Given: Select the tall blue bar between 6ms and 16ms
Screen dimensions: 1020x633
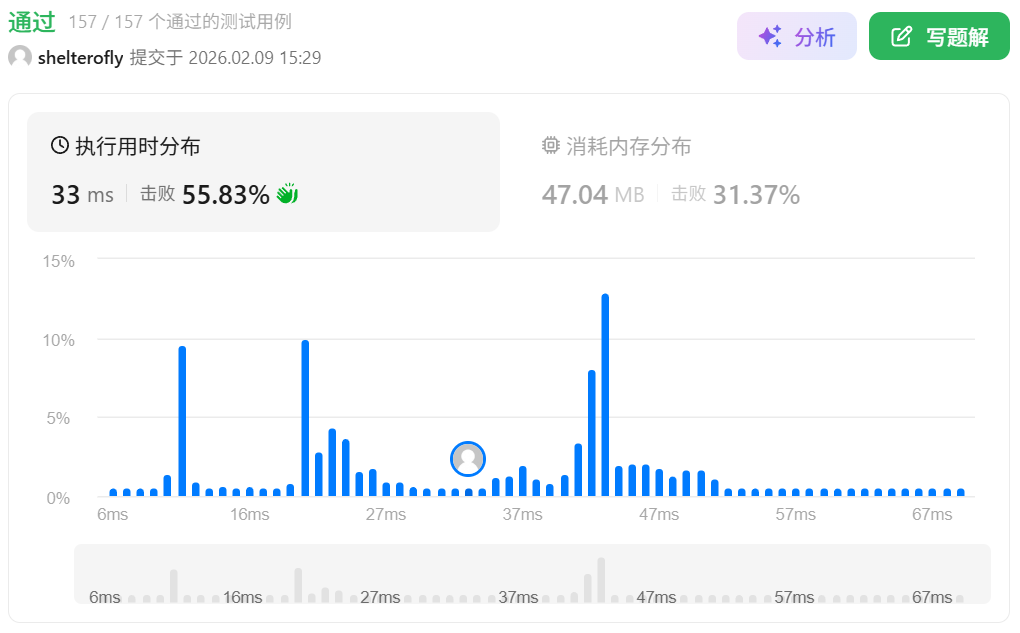Looking at the screenshot, I should pos(182,421).
